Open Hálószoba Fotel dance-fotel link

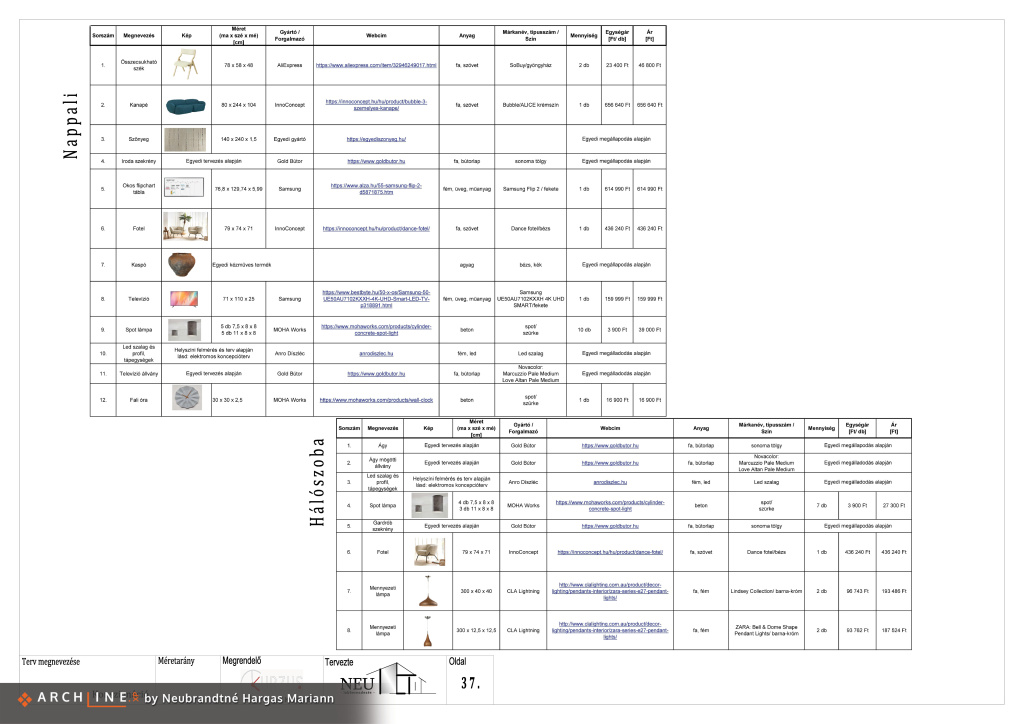610,552
